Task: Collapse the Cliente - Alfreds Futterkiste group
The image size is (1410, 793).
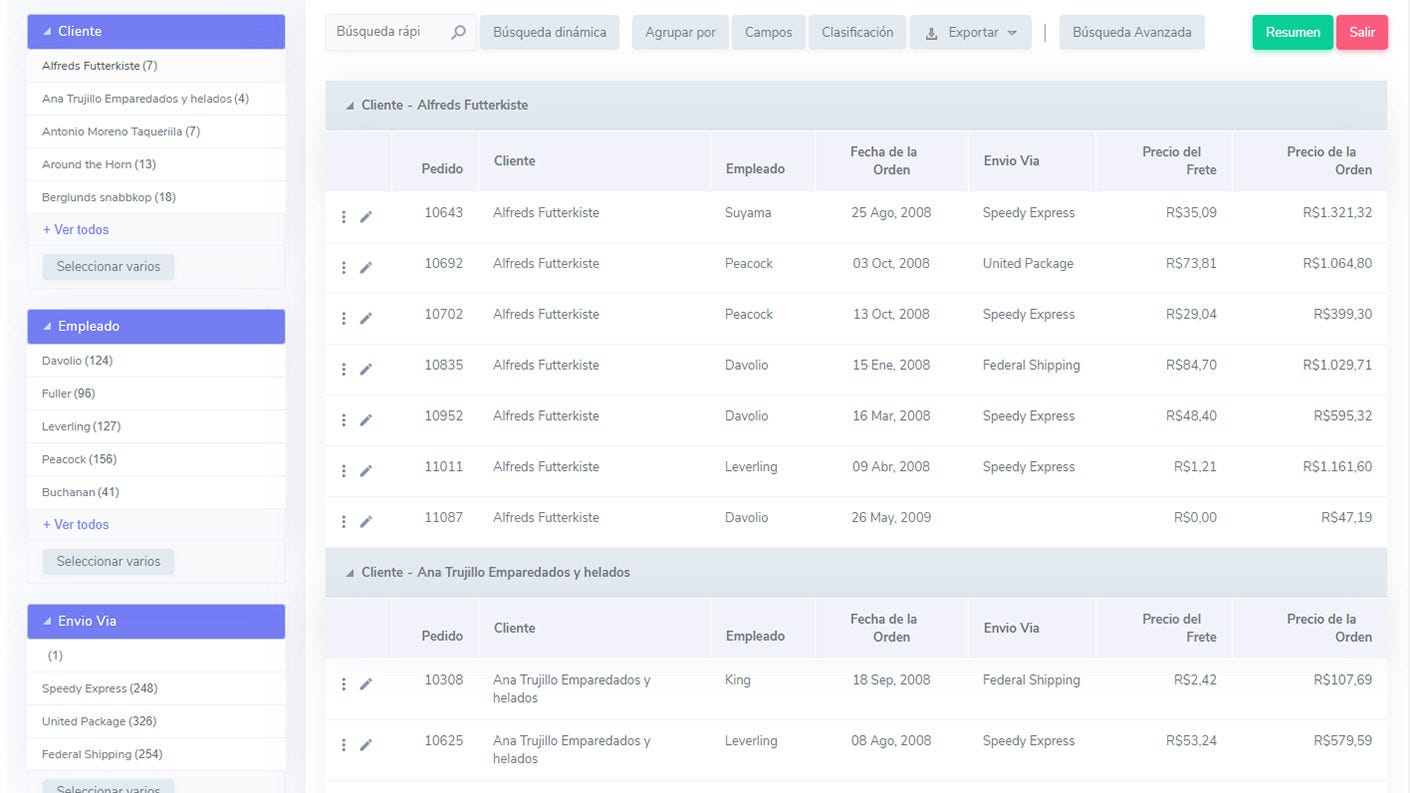Action: point(350,104)
